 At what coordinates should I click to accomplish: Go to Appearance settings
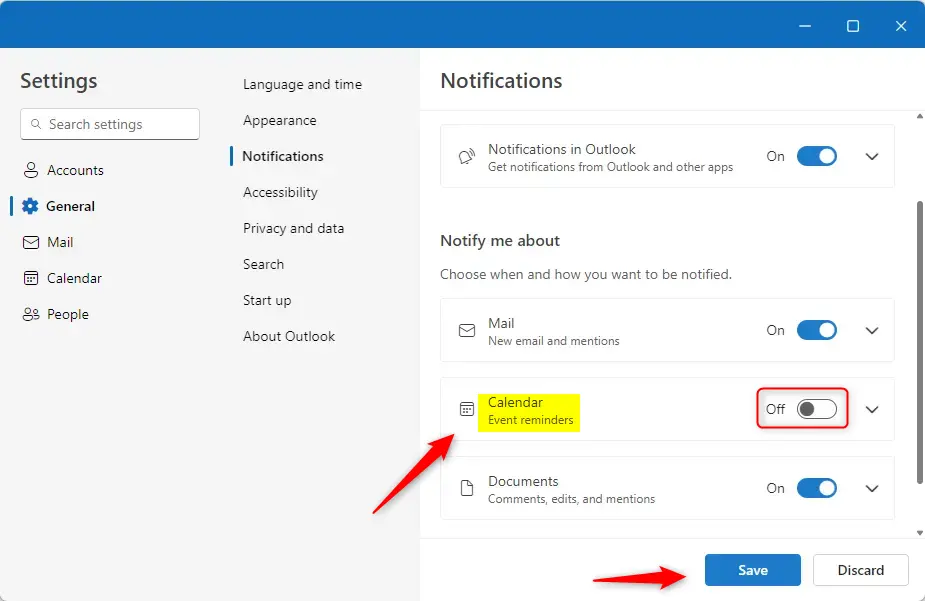(280, 120)
